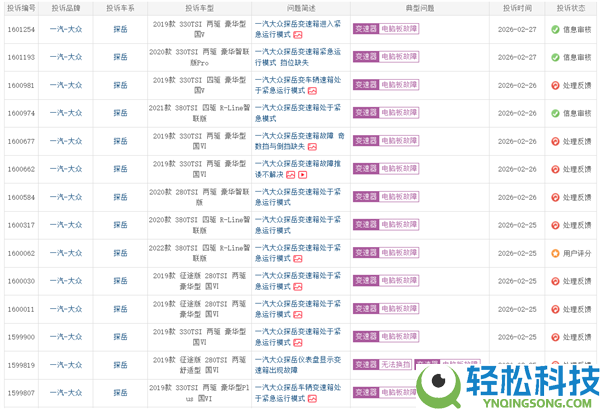
Task: Open the 探岳 series link for complaint 1600584
Action: tap(120, 197)
